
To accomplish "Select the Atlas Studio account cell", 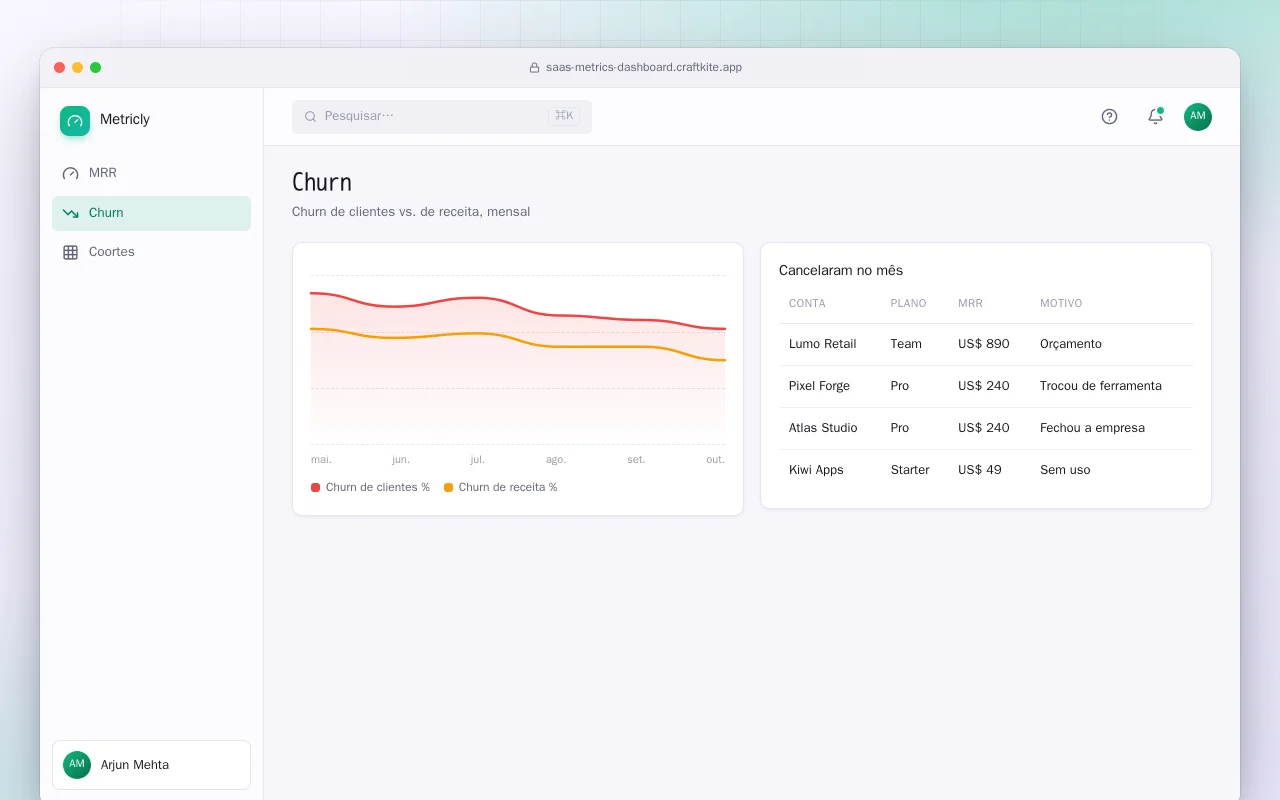I will pyautogui.click(x=823, y=428).
